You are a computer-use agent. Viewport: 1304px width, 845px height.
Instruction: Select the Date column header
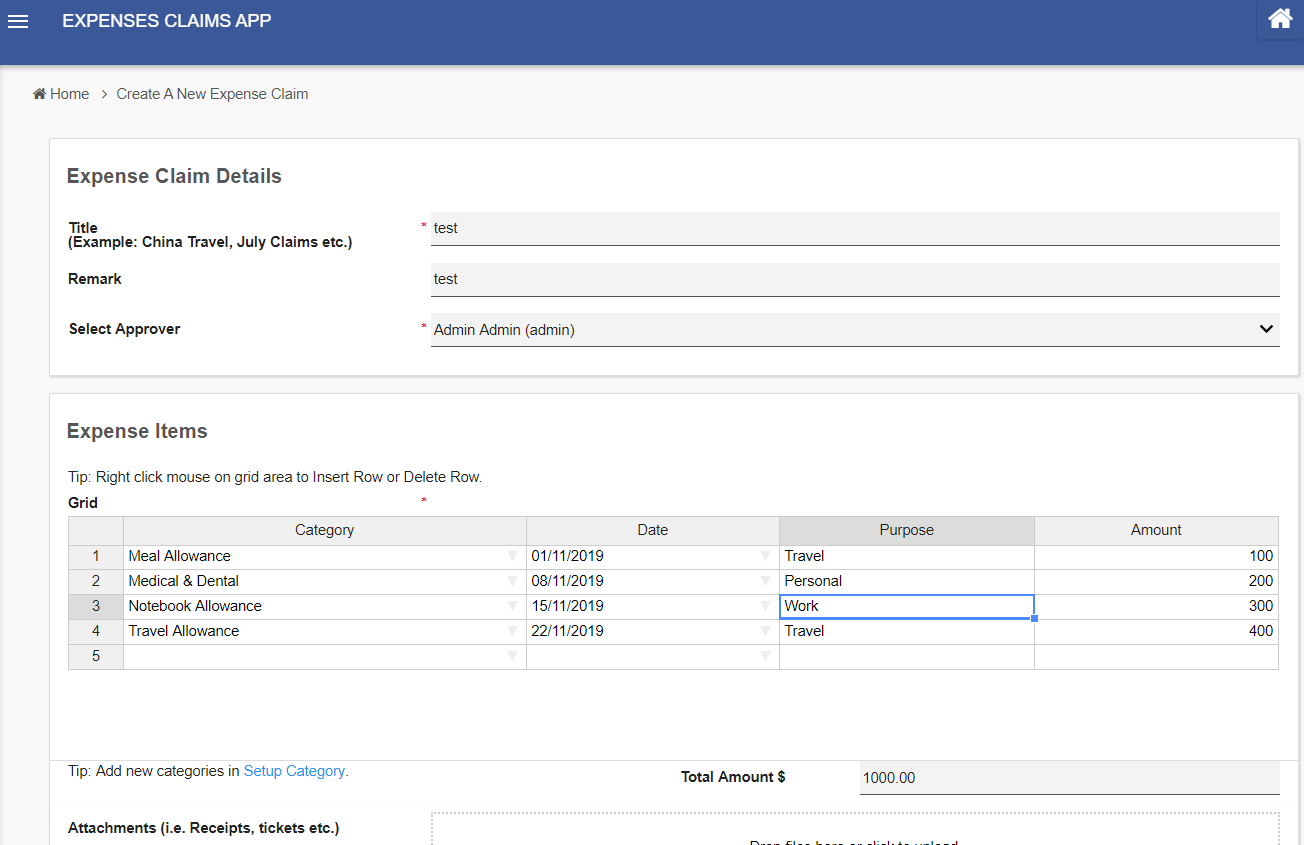652,530
